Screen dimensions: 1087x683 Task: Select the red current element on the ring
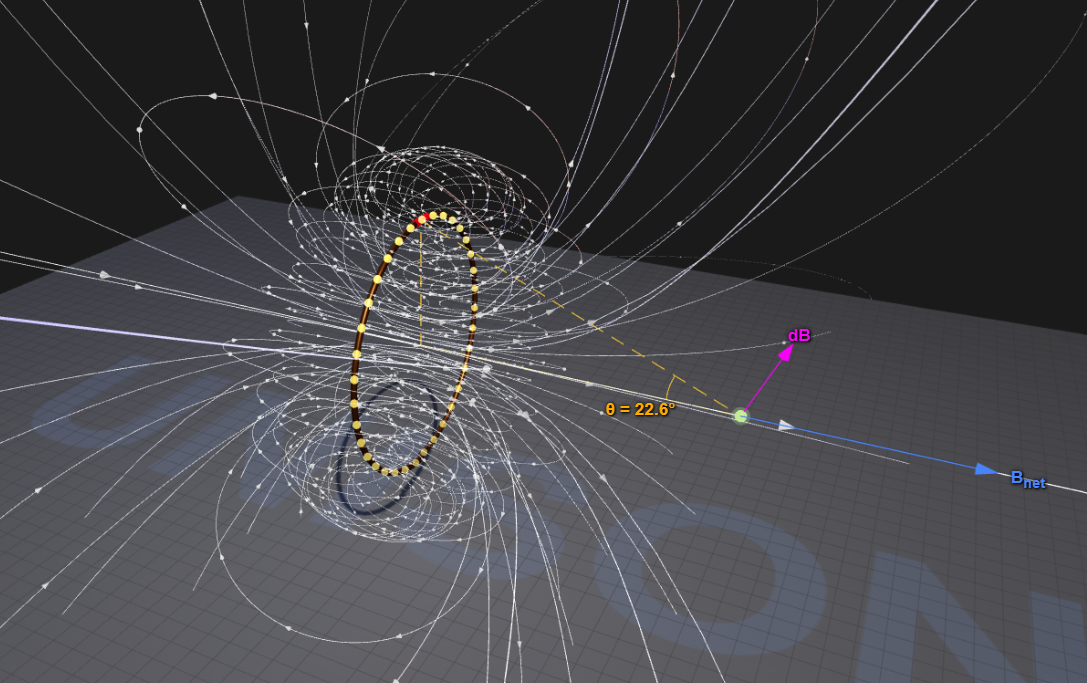[420, 221]
